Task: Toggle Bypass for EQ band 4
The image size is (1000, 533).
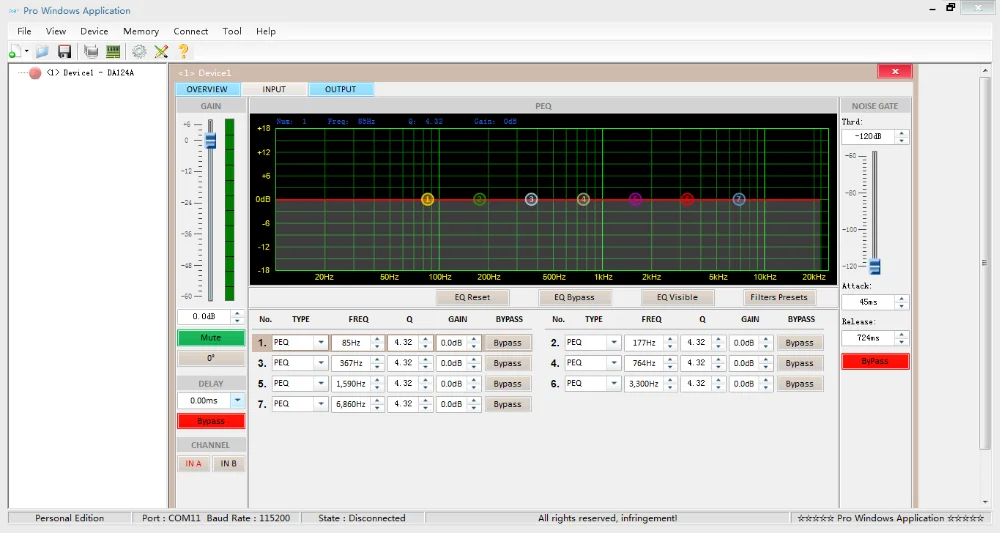Action: [799, 363]
